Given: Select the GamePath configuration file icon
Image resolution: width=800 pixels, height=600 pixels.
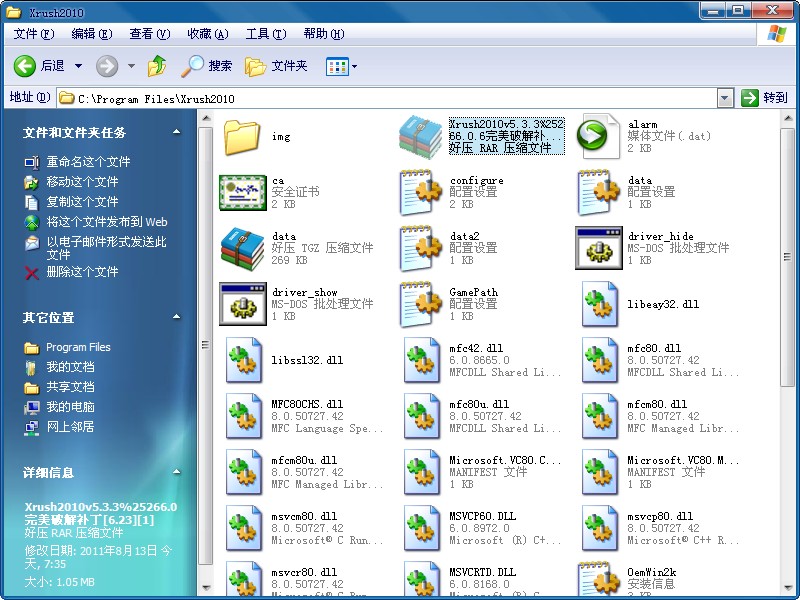Looking at the screenshot, I should click(421, 304).
